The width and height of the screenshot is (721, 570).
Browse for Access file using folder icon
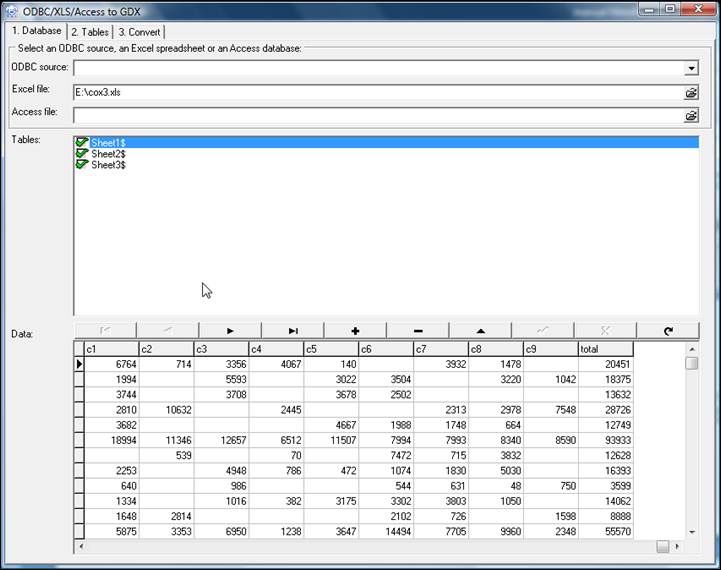tap(690, 115)
